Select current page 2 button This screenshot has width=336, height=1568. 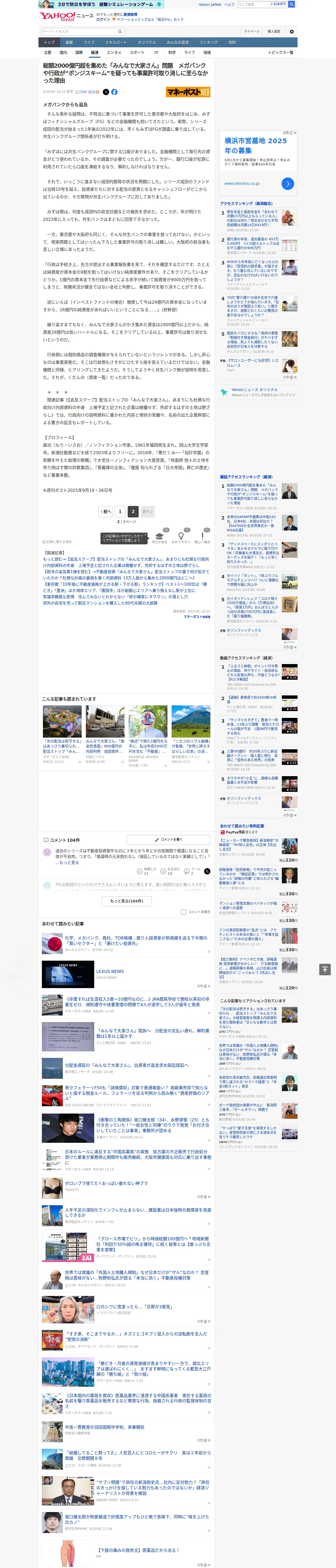132,511
